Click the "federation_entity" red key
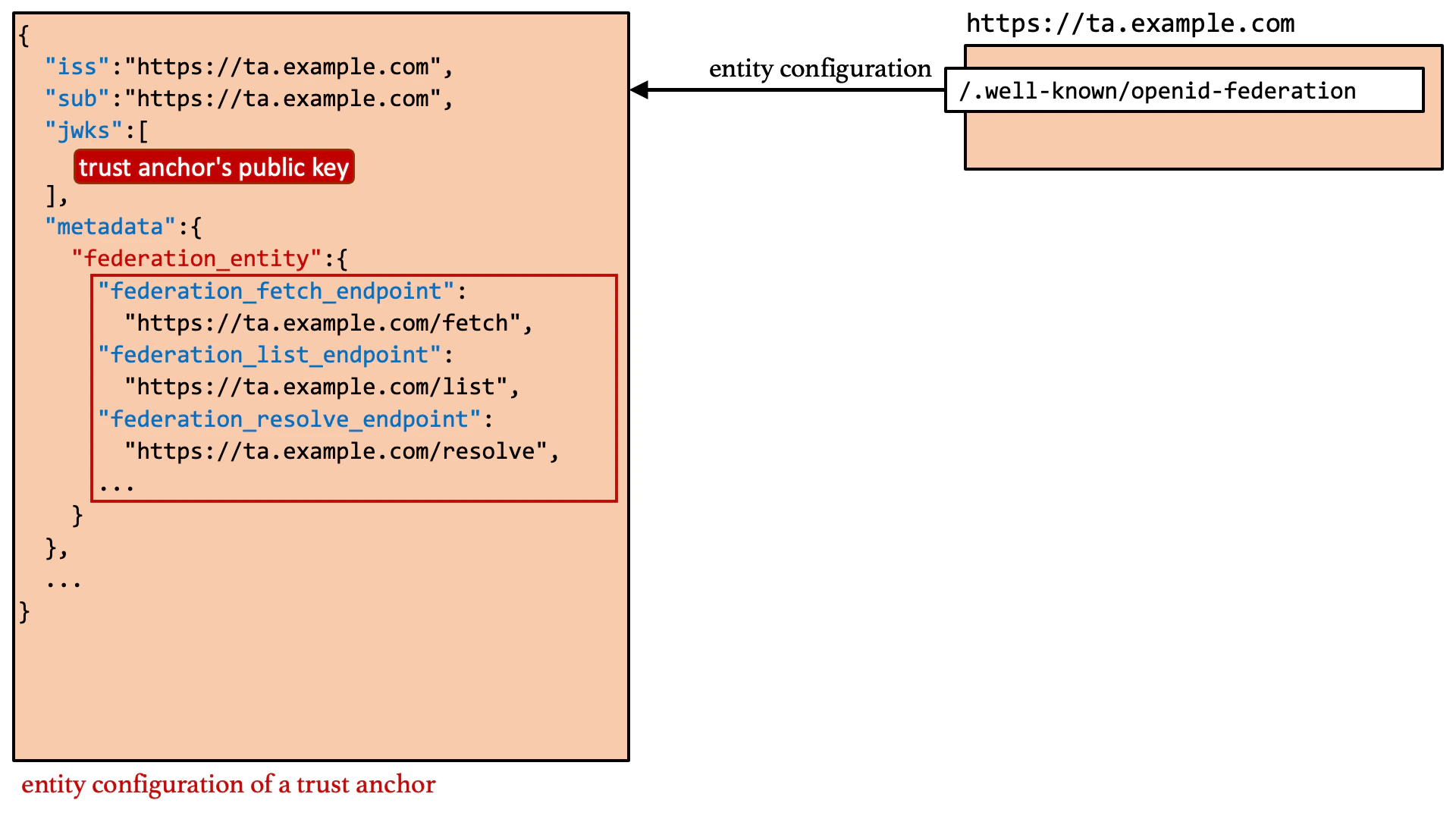Viewport: 1456px width, 819px height. (196, 259)
